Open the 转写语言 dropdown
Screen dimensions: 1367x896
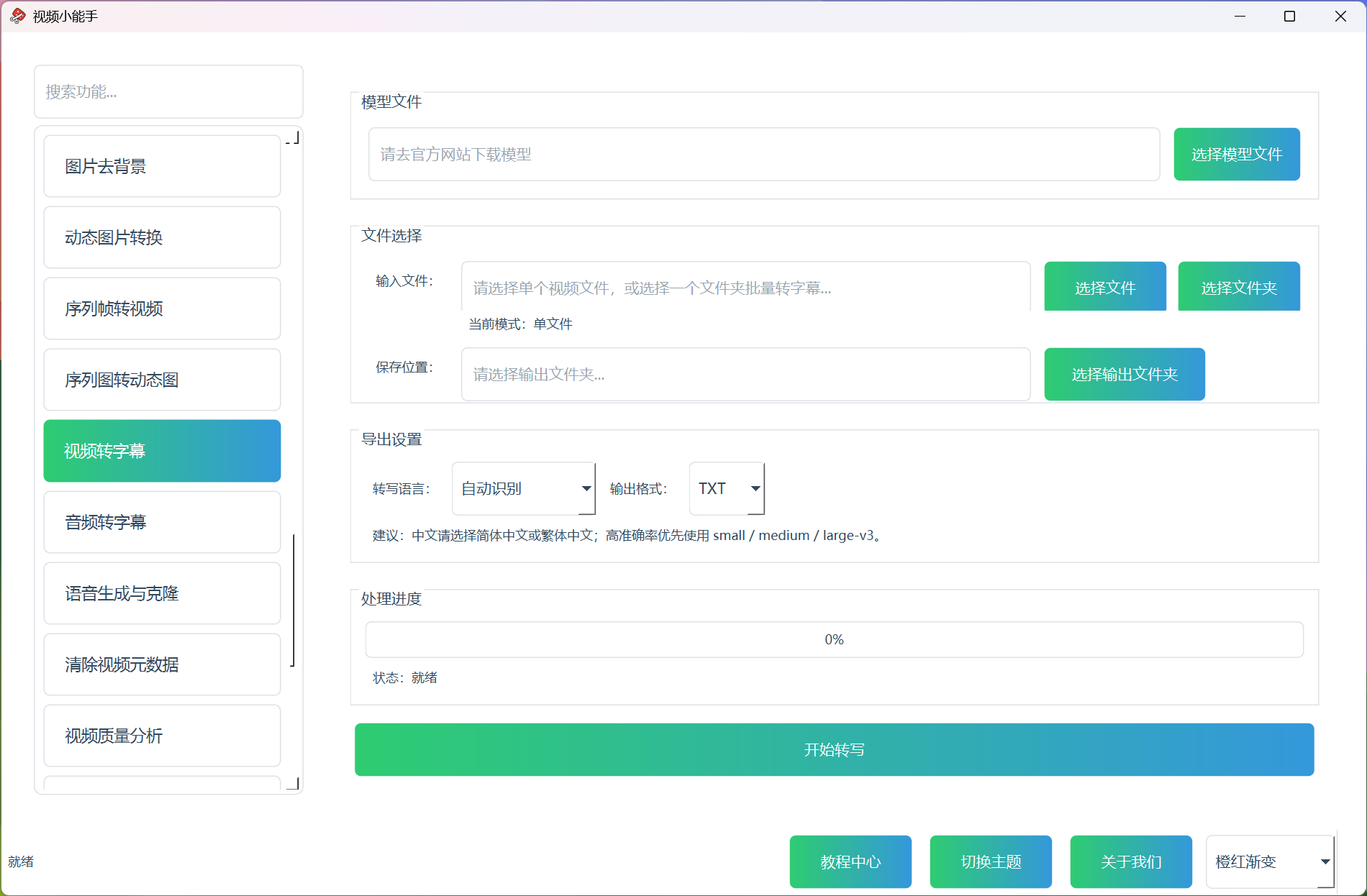tap(524, 489)
